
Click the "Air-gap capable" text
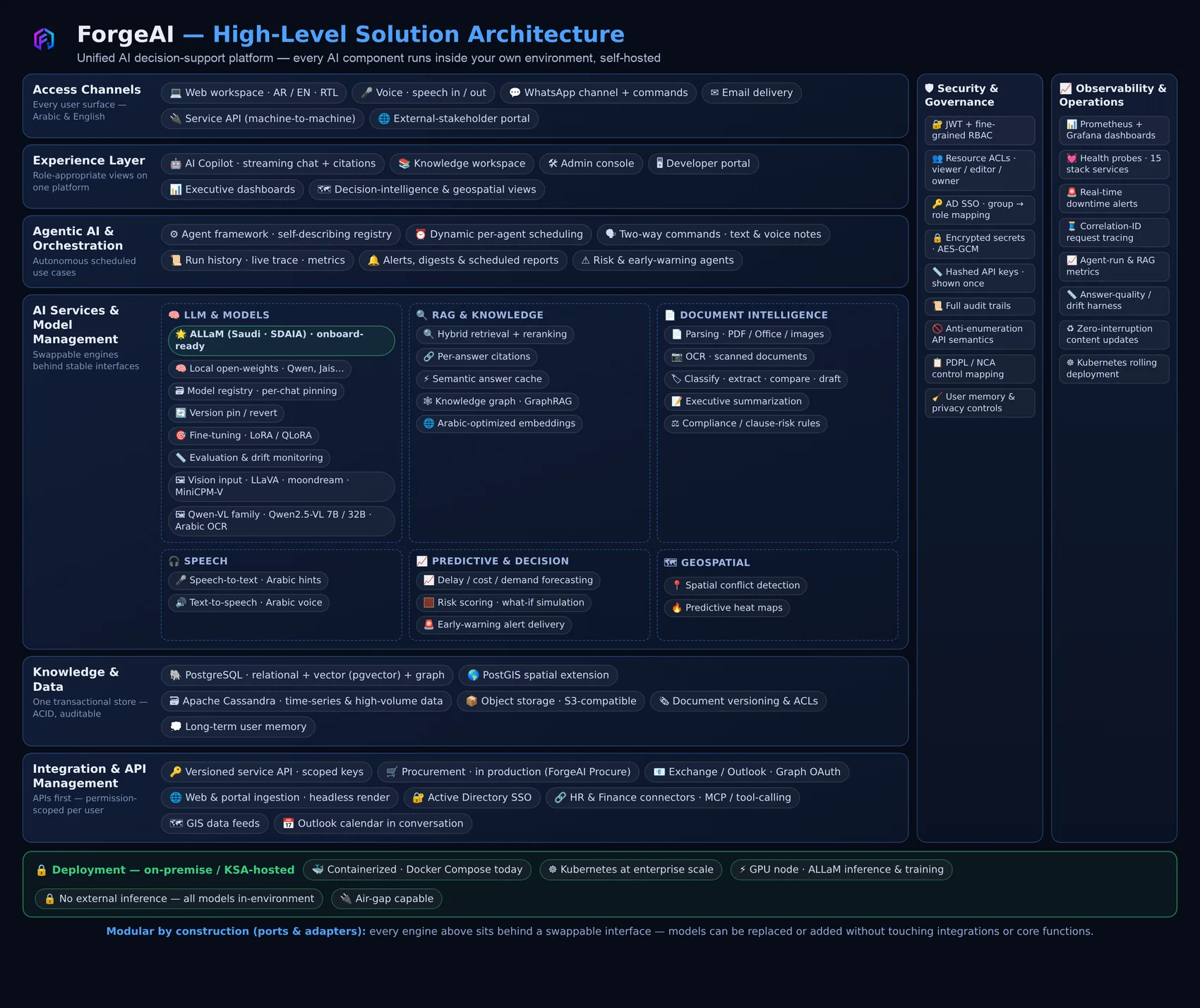tap(394, 899)
